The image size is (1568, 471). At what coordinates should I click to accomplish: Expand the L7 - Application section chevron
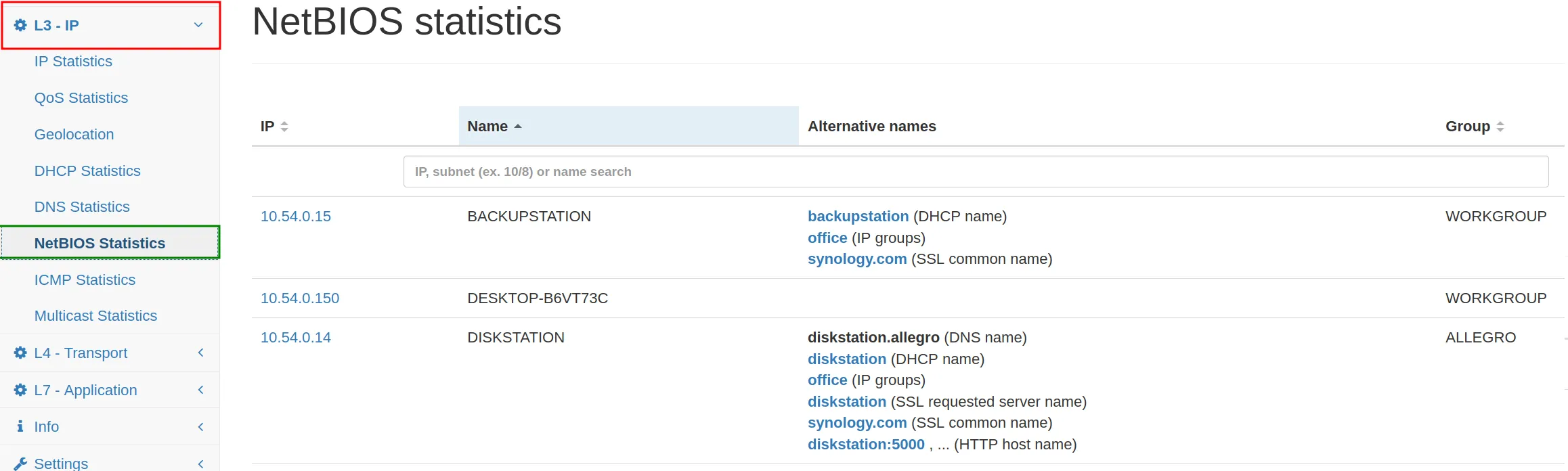(200, 390)
